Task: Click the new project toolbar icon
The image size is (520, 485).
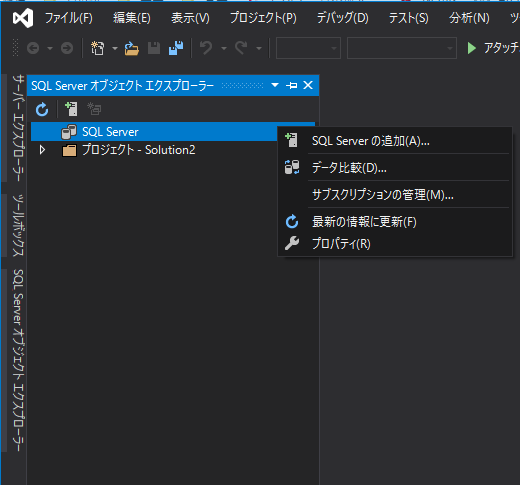Action: [x=97, y=48]
